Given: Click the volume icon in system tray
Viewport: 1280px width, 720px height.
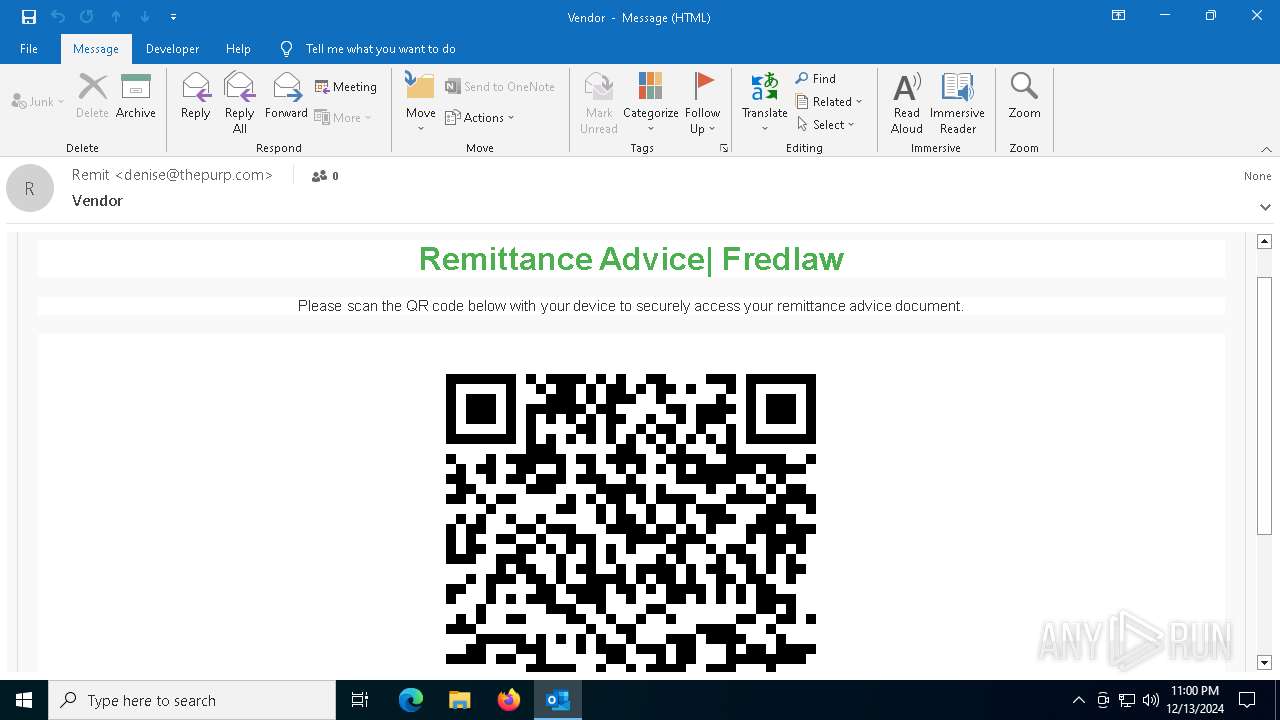Looking at the screenshot, I should point(1150,700).
